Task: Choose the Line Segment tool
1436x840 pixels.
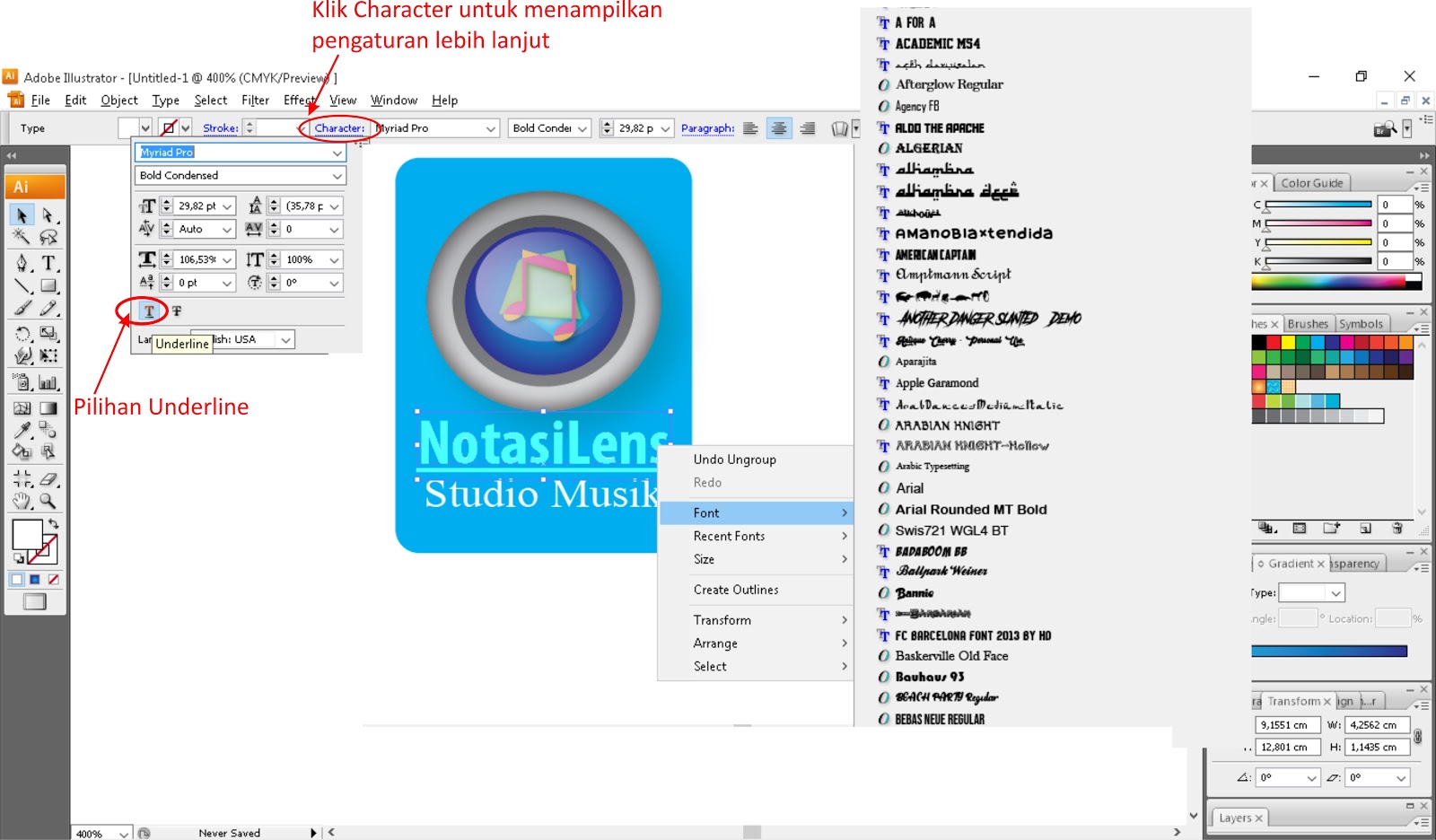Action: [22, 286]
